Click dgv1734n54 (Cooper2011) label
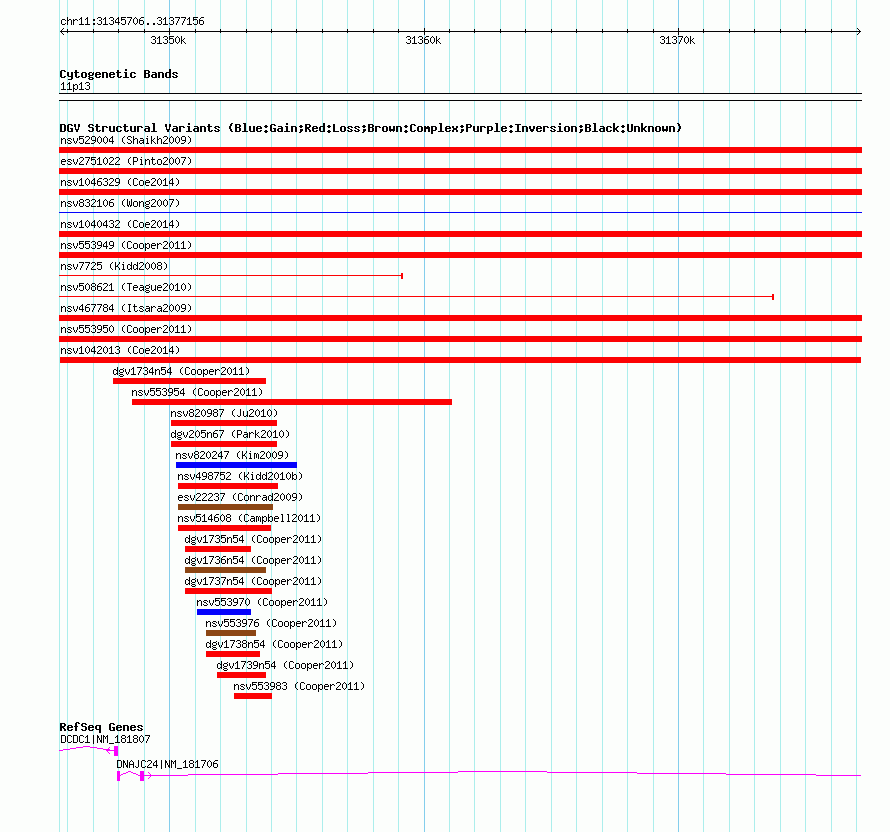 [x=181, y=371]
